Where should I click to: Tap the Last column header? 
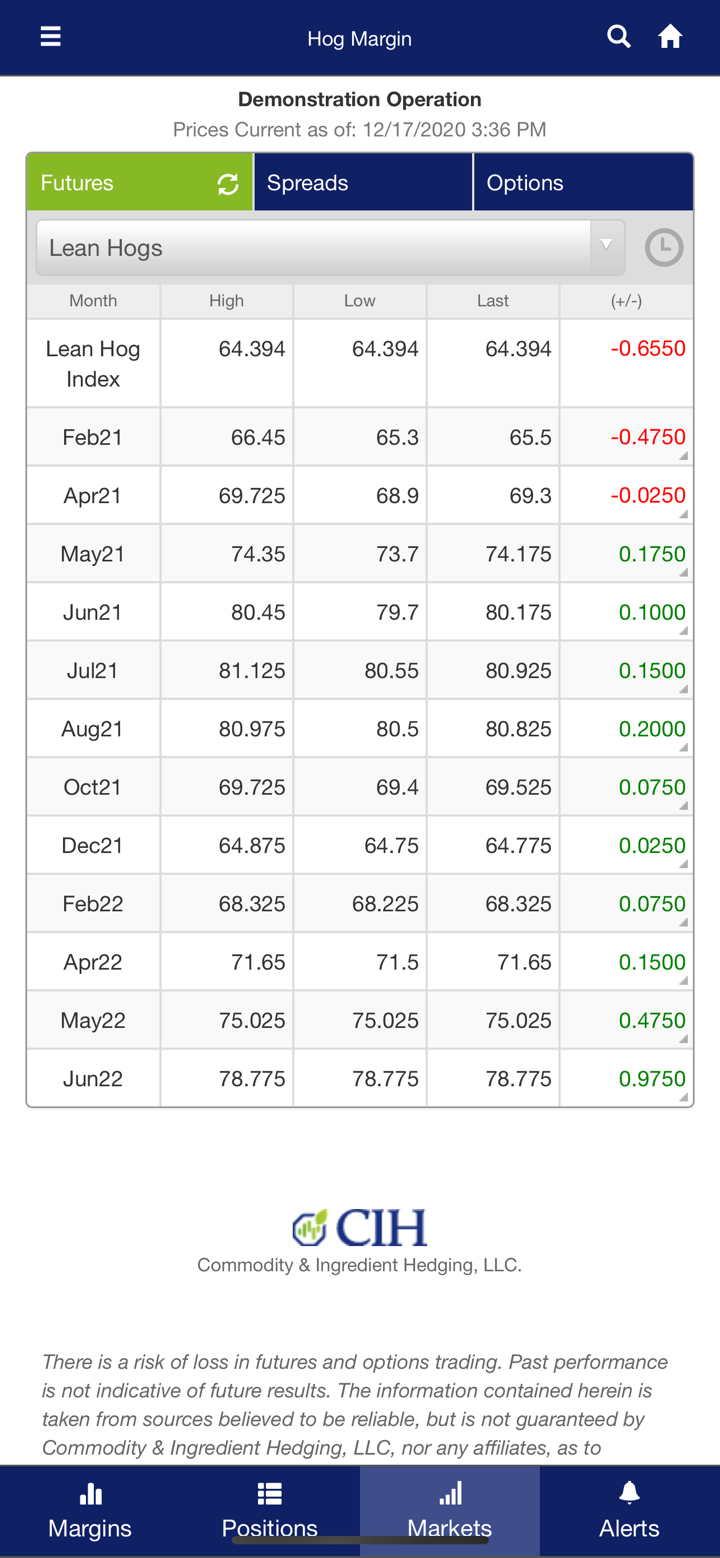(493, 301)
